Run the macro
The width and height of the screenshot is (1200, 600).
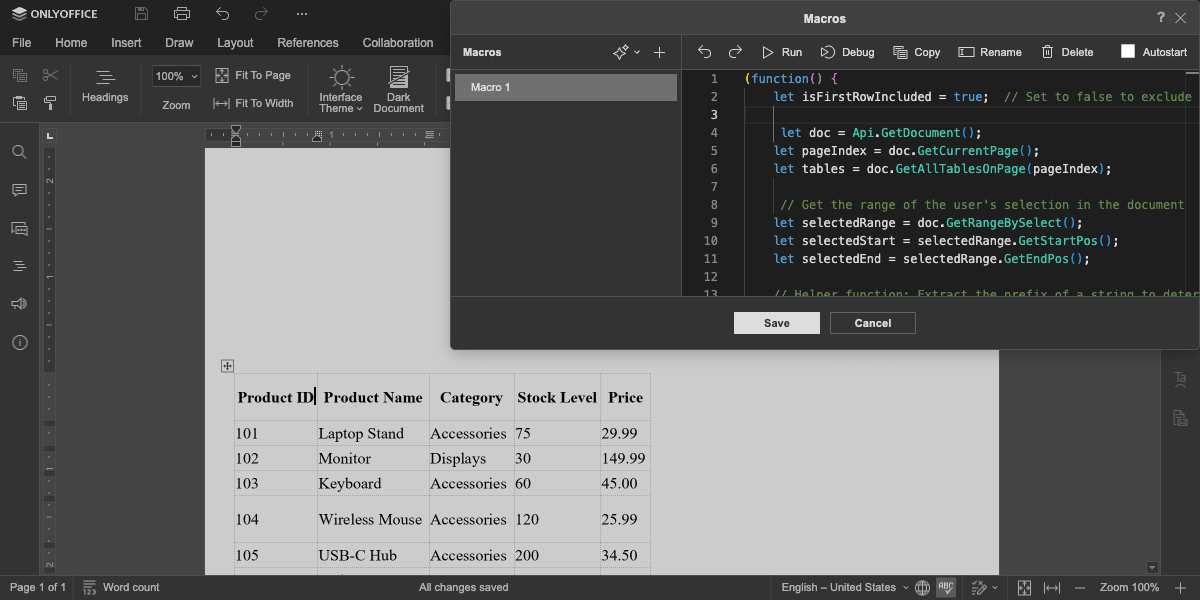(x=781, y=52)
